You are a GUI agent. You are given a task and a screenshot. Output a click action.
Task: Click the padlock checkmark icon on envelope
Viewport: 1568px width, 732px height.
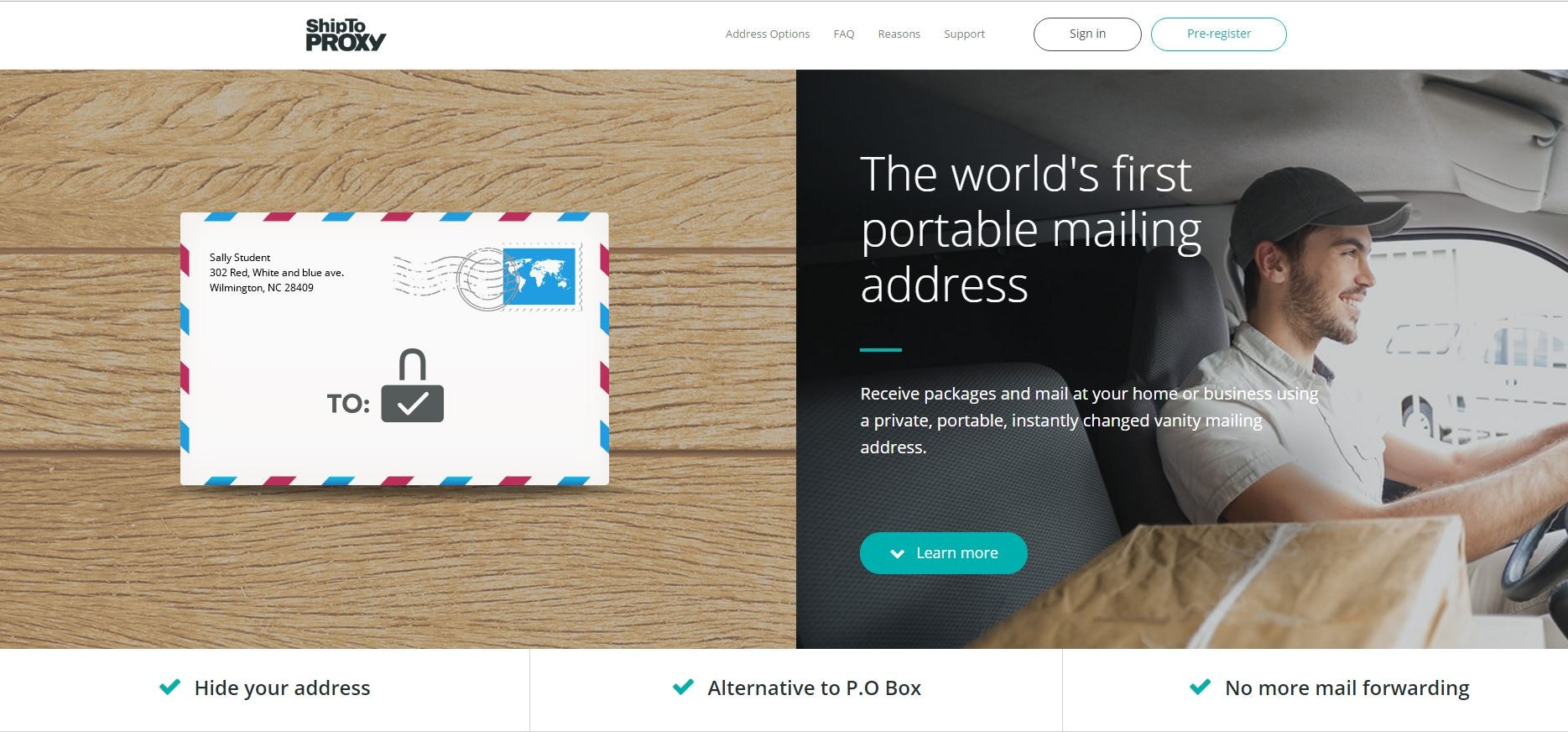coord(412,385)
